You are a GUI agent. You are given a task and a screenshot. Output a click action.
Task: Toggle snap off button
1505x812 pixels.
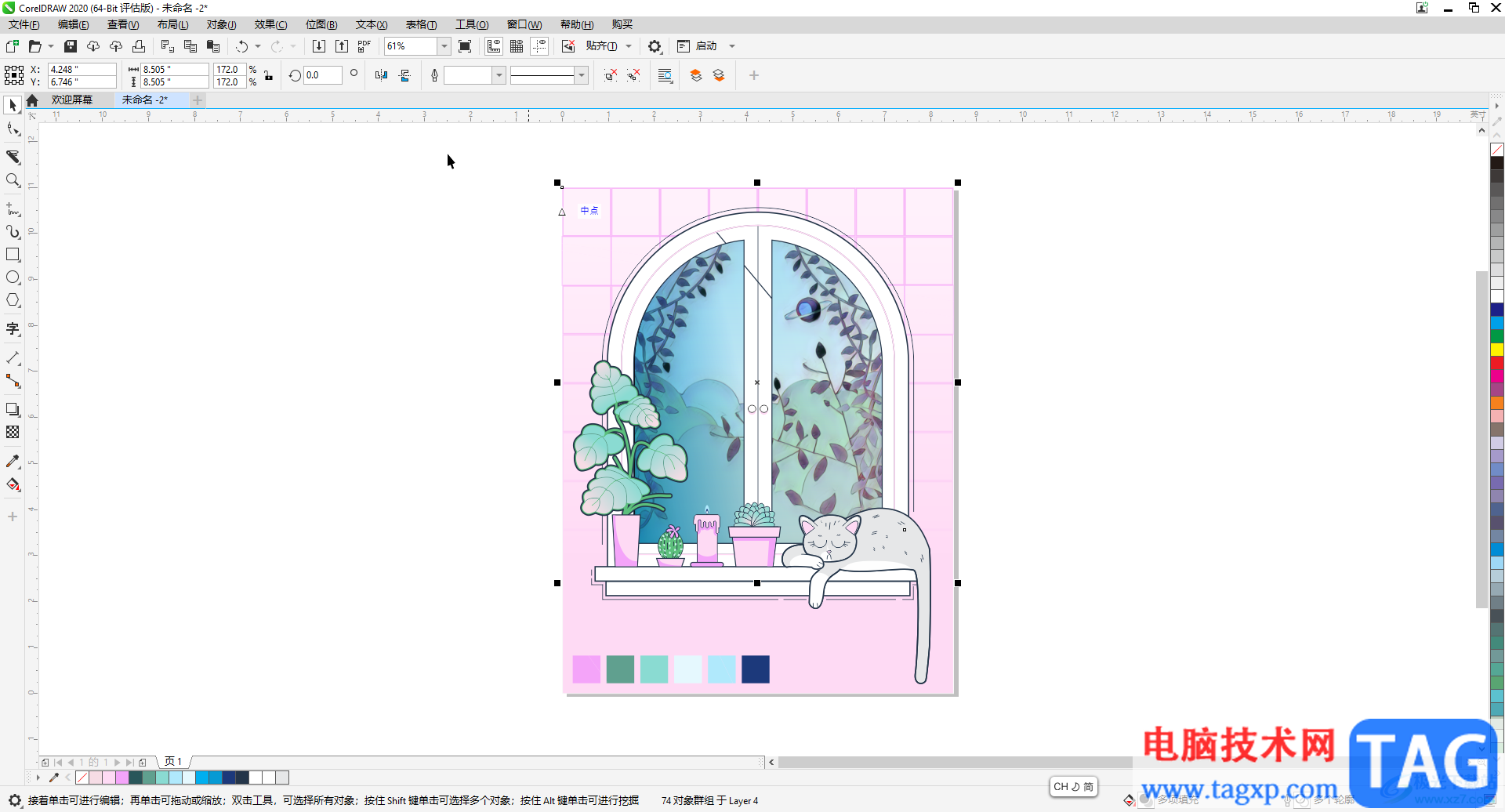[x=568, y=46]
